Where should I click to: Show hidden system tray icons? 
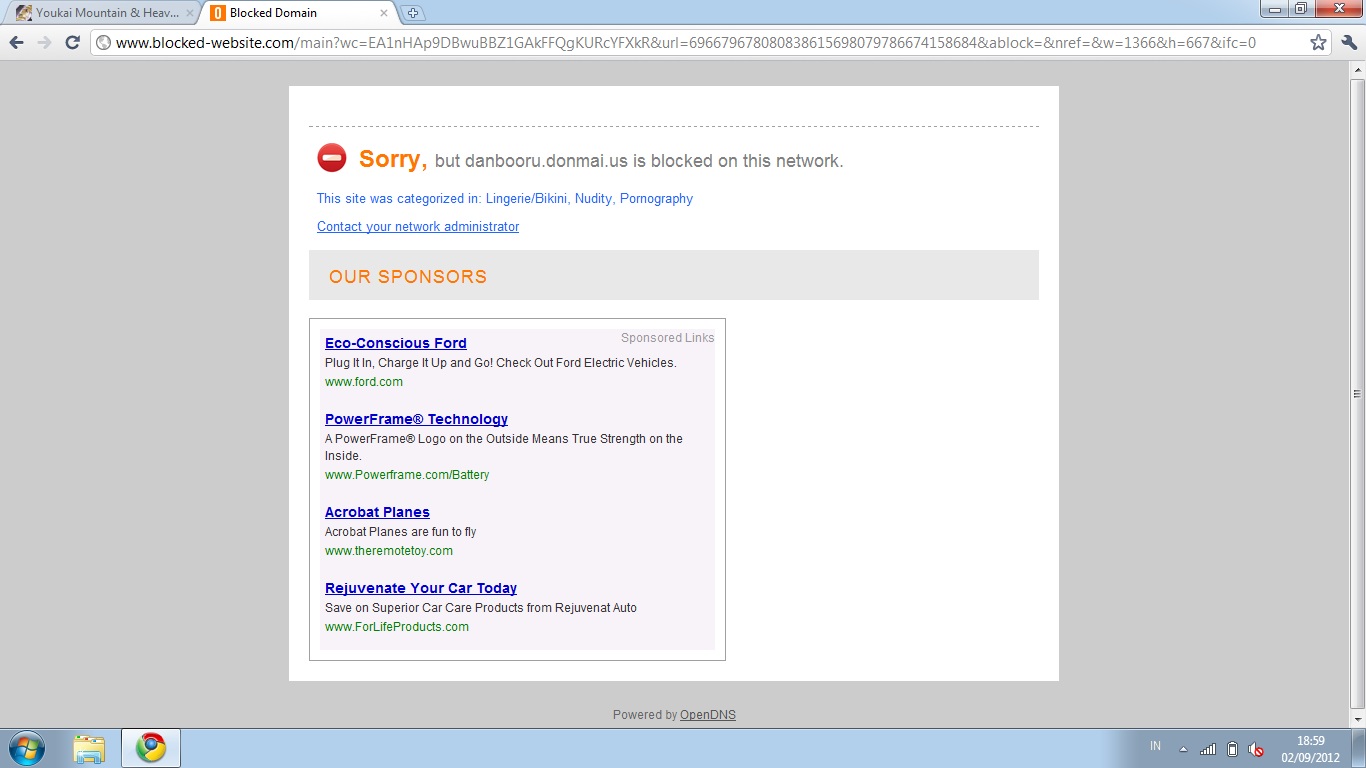(1184, 749)
